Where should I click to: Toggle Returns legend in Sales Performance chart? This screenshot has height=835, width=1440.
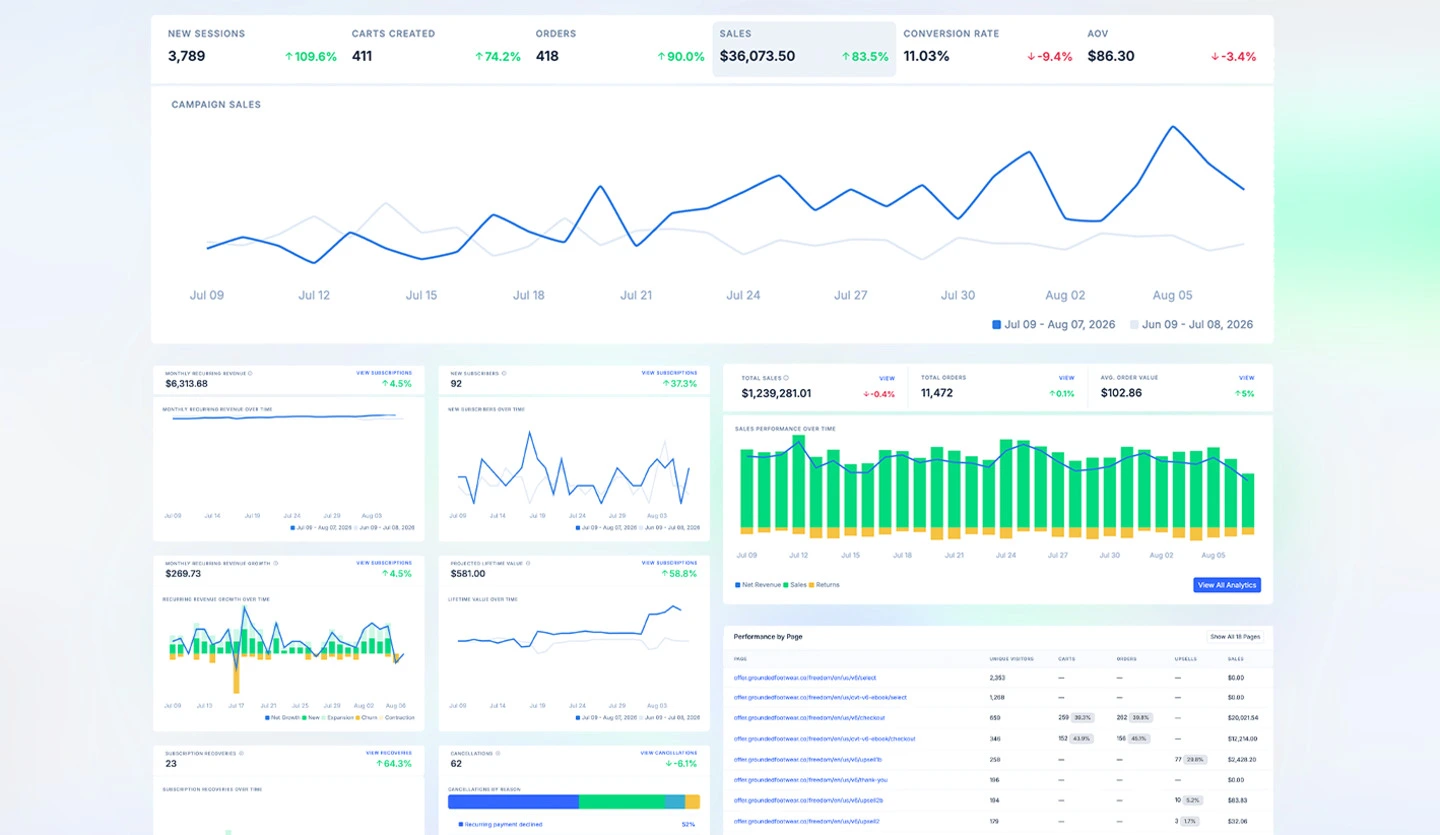[x=825, y=585]
